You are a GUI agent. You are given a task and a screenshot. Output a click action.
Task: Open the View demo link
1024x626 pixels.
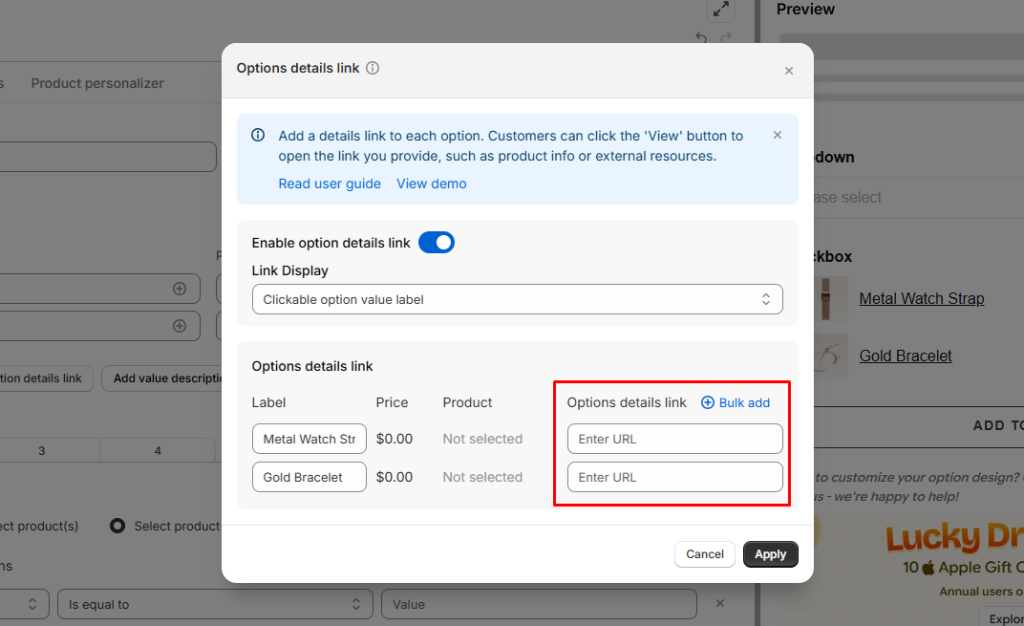431,184
